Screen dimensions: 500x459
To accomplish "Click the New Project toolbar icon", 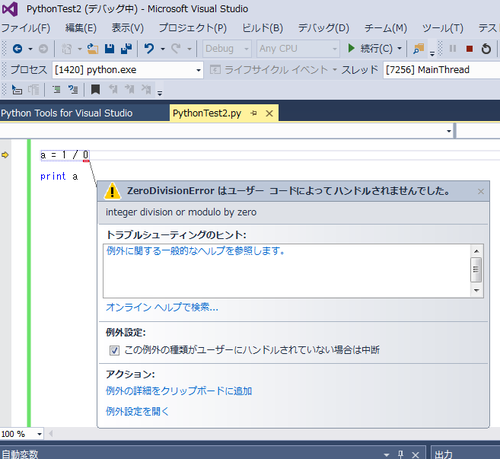I will pyautogui.click(x=67, y=49).
